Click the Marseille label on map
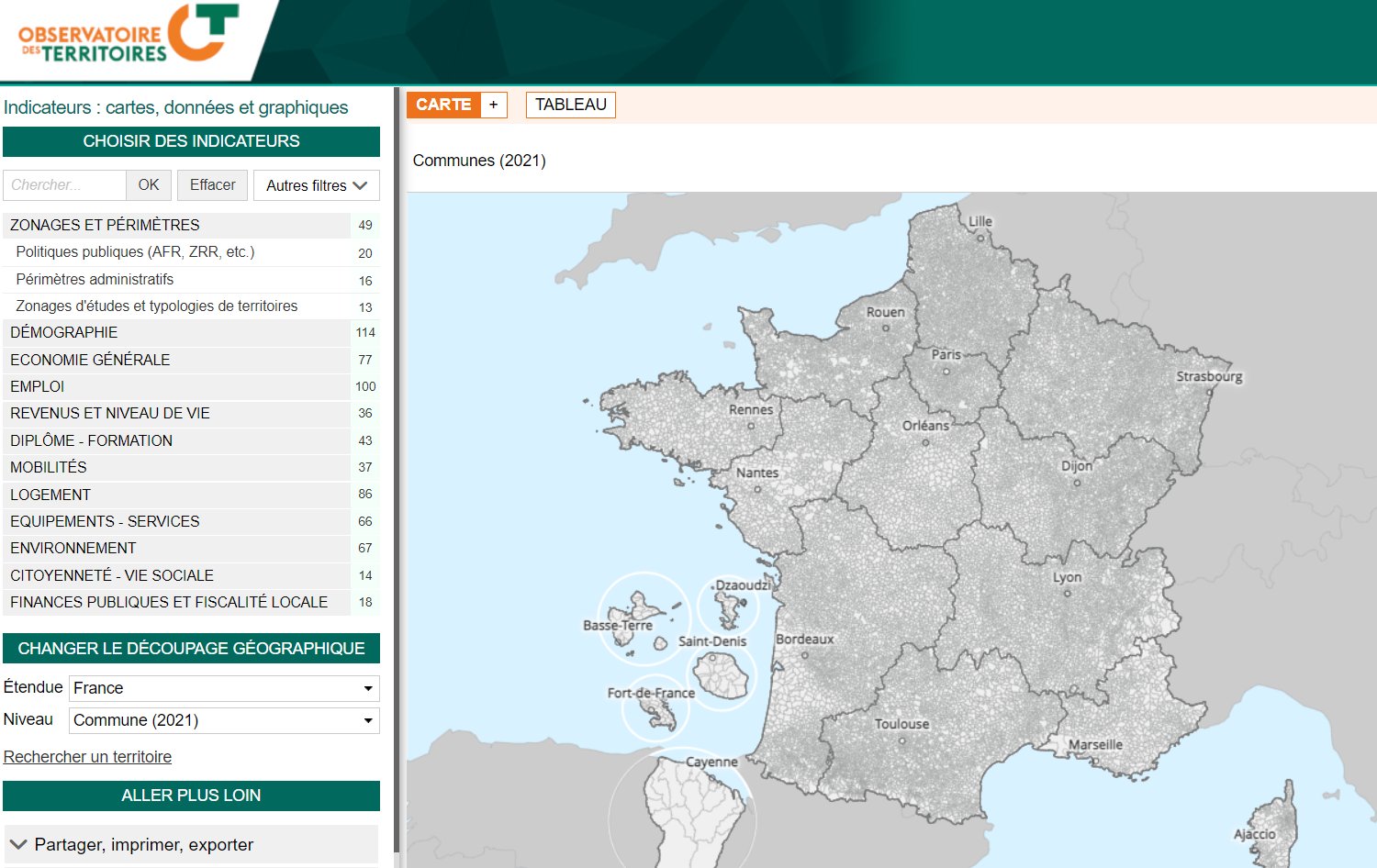 [1095, 744]
